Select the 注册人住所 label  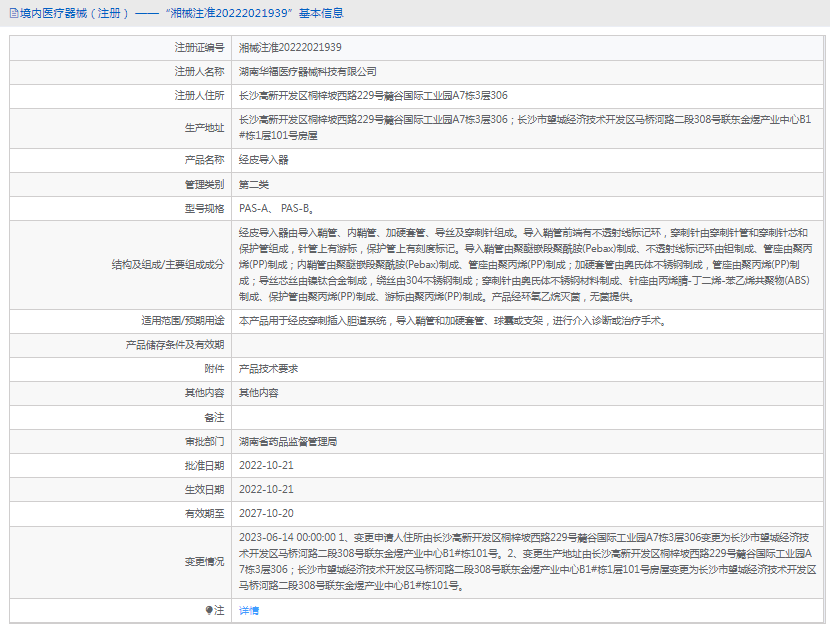pos(200,95)
